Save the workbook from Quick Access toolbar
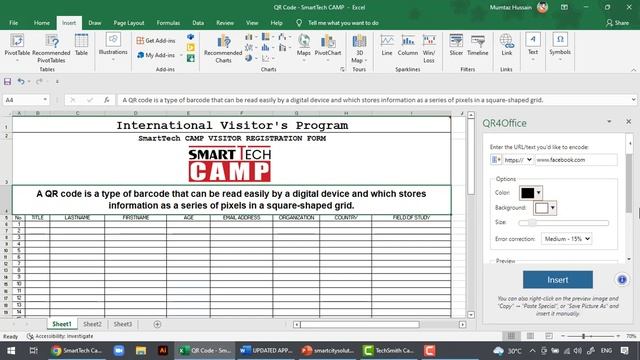This screenshot has height=360, width=640. pyautogui.click(x=7, y=82)
